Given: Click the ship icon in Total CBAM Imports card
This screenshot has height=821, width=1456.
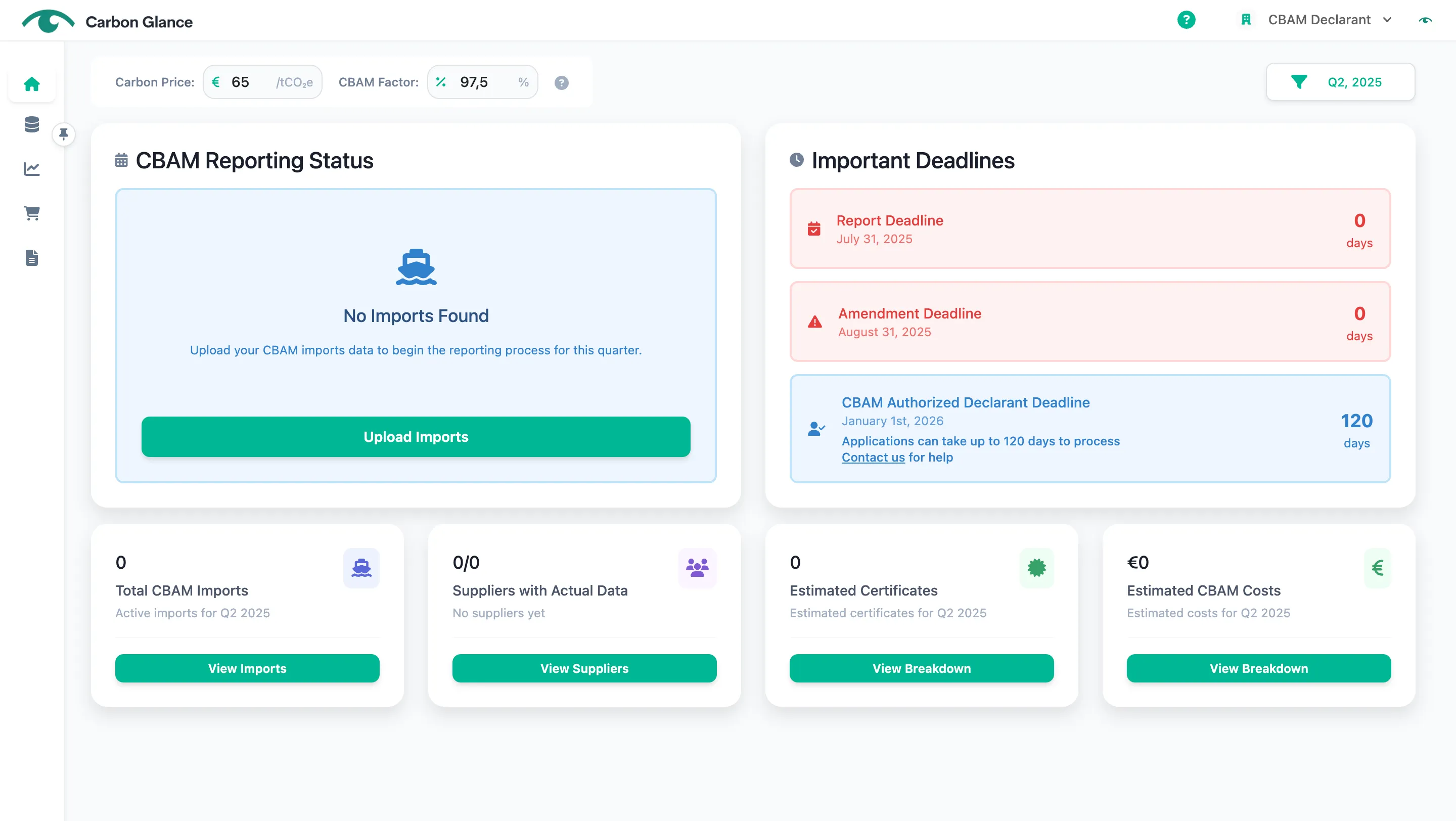Looking at the screenshot, I should pos(361,568).
